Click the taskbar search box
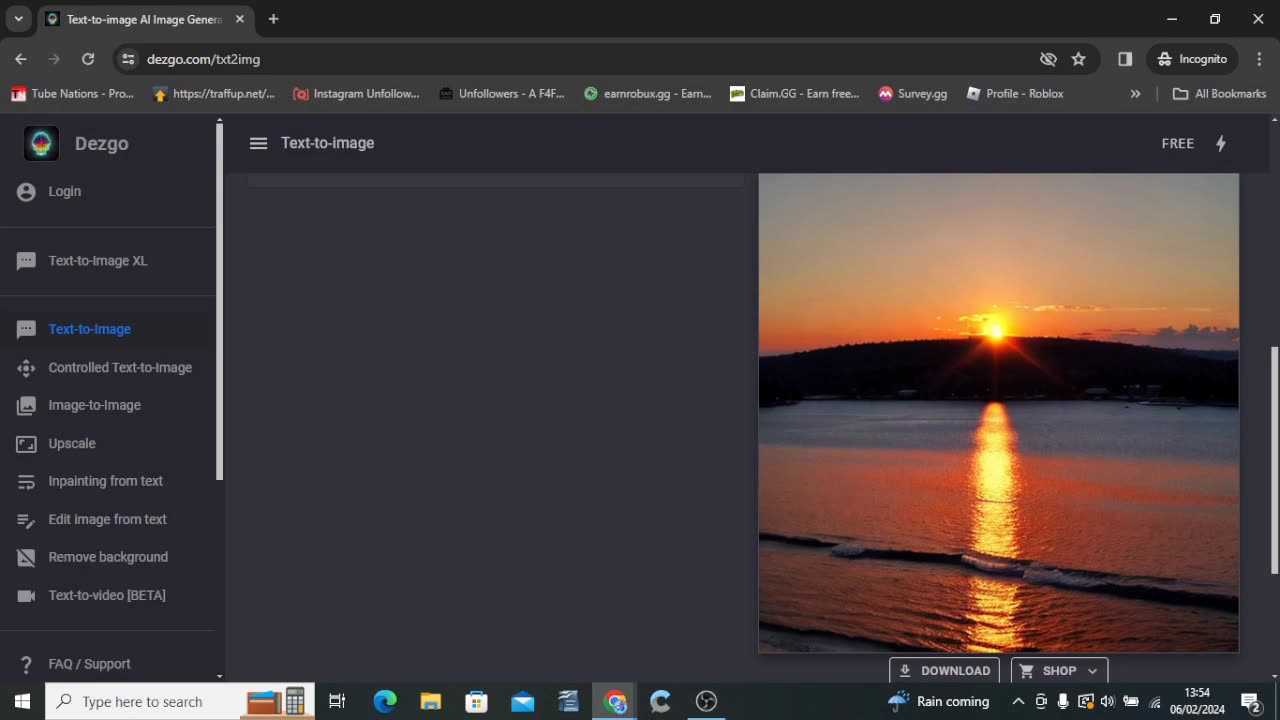Viewport: 1280px width, 720px height. point(180,701)
